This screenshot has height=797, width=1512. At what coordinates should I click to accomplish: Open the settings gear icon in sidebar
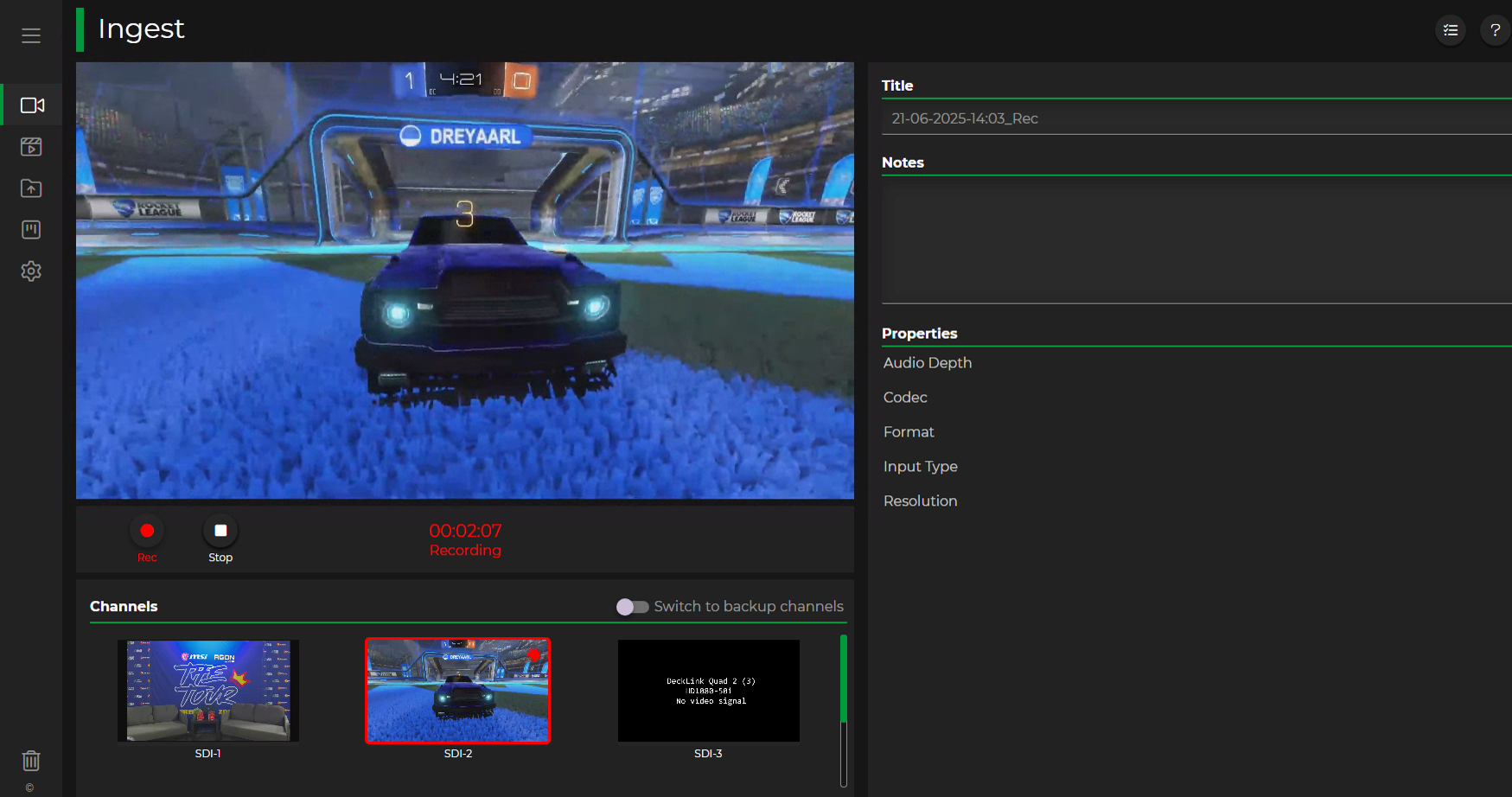(31, 271)
